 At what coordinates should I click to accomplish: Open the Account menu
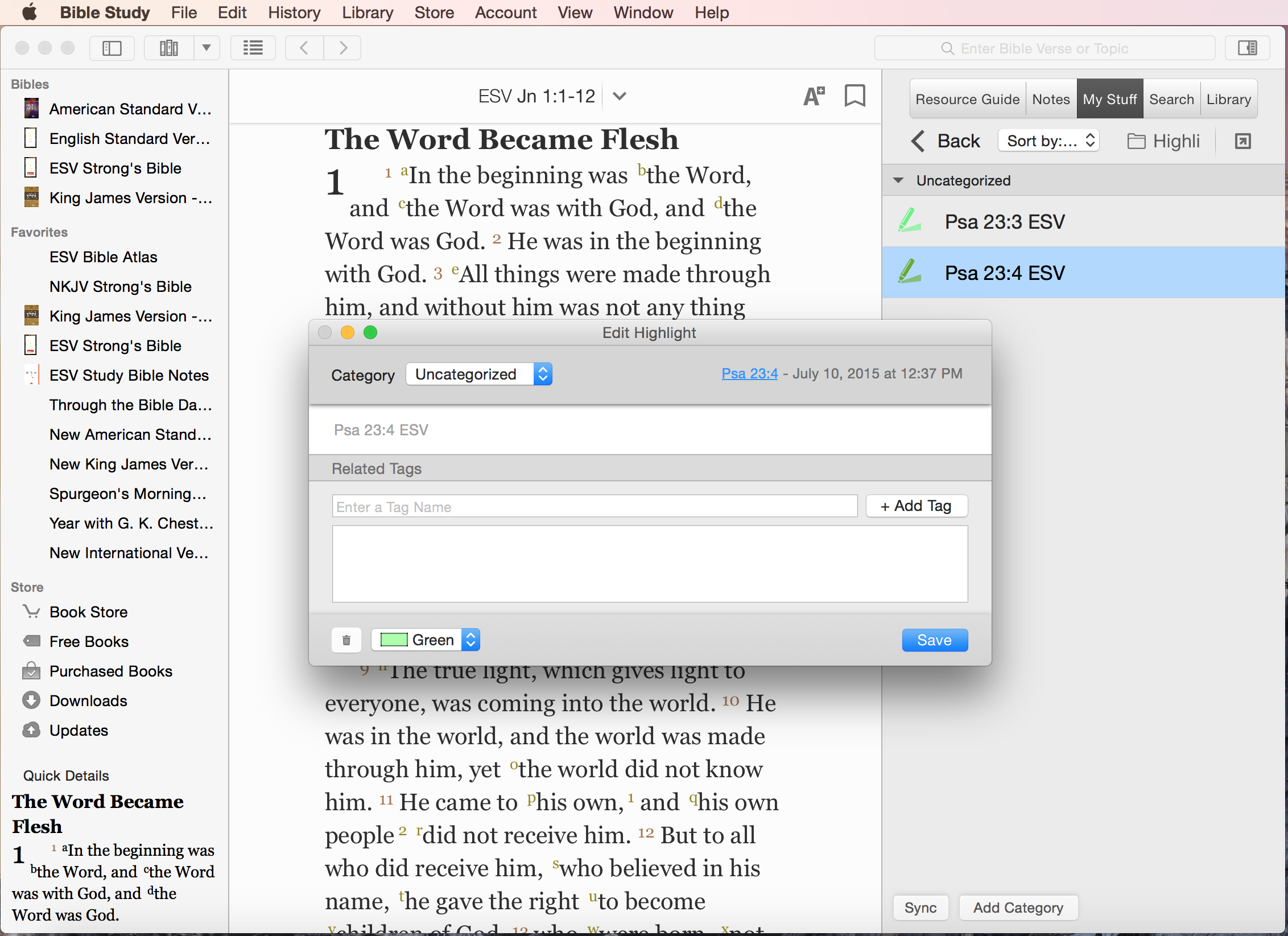click(x=506, y=13)
